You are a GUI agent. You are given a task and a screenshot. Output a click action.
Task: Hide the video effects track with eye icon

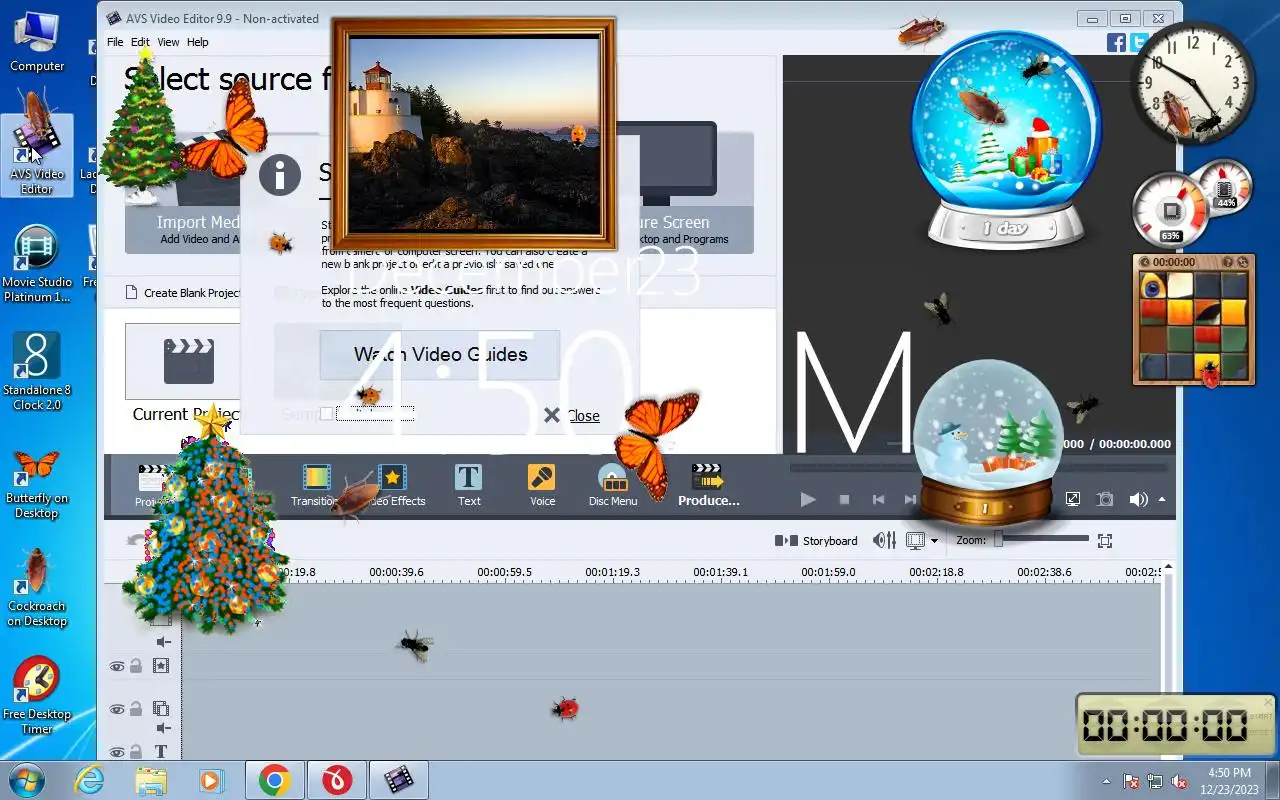pos(117,666)
